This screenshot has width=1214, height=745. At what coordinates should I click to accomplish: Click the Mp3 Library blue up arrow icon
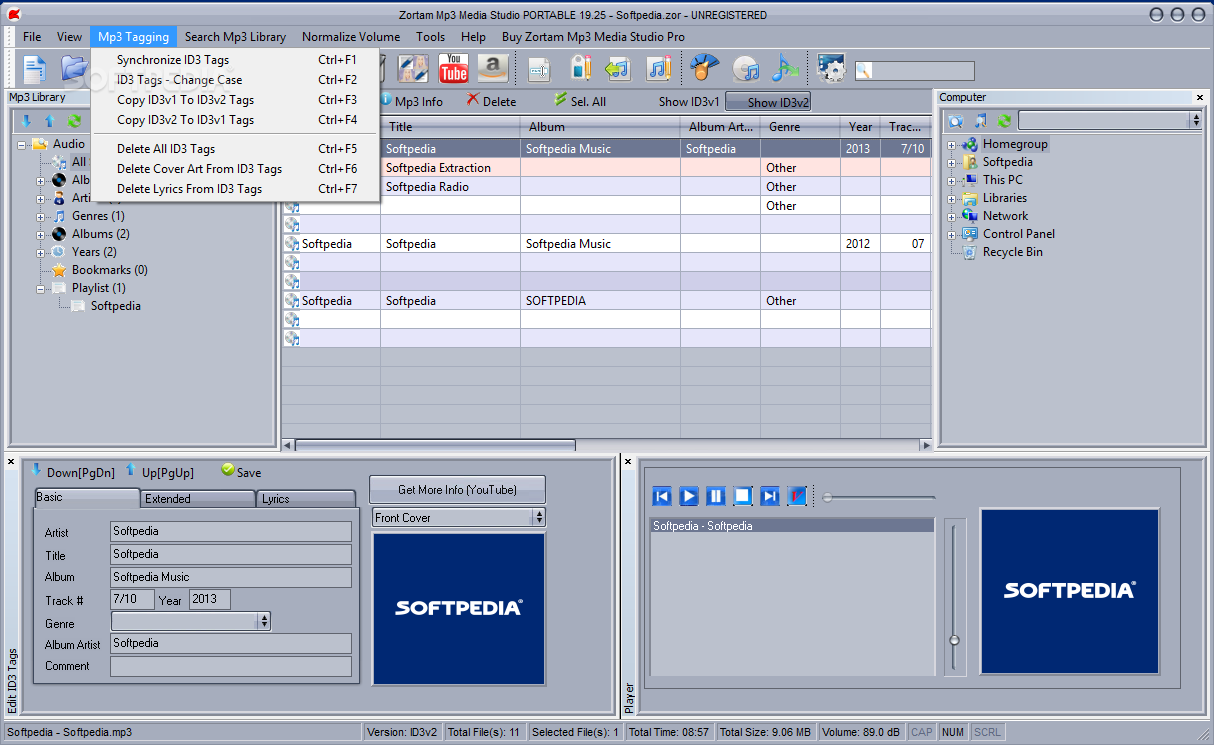tap(49, 120)
